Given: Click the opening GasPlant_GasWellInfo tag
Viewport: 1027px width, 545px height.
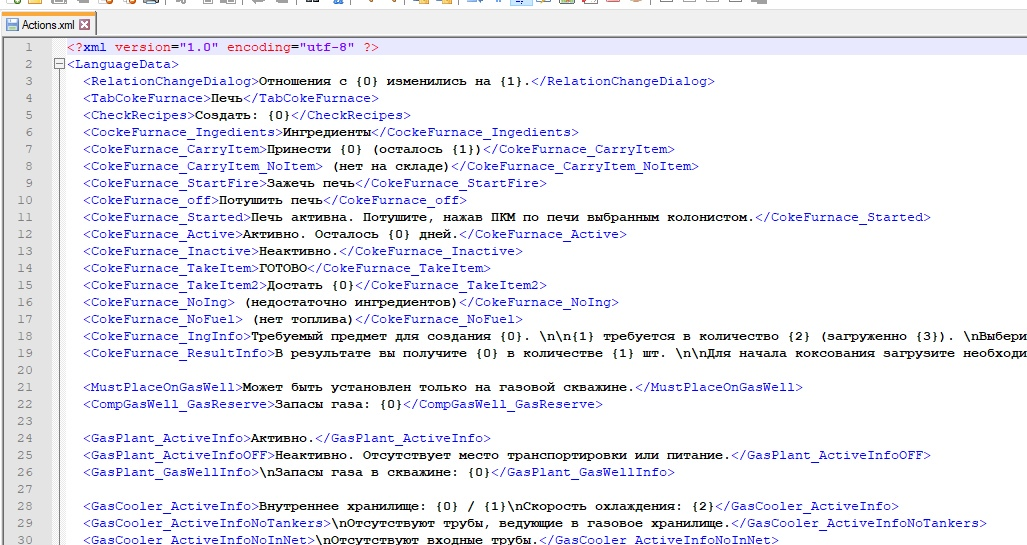Looking at the screenshot, I should (171, 473).
